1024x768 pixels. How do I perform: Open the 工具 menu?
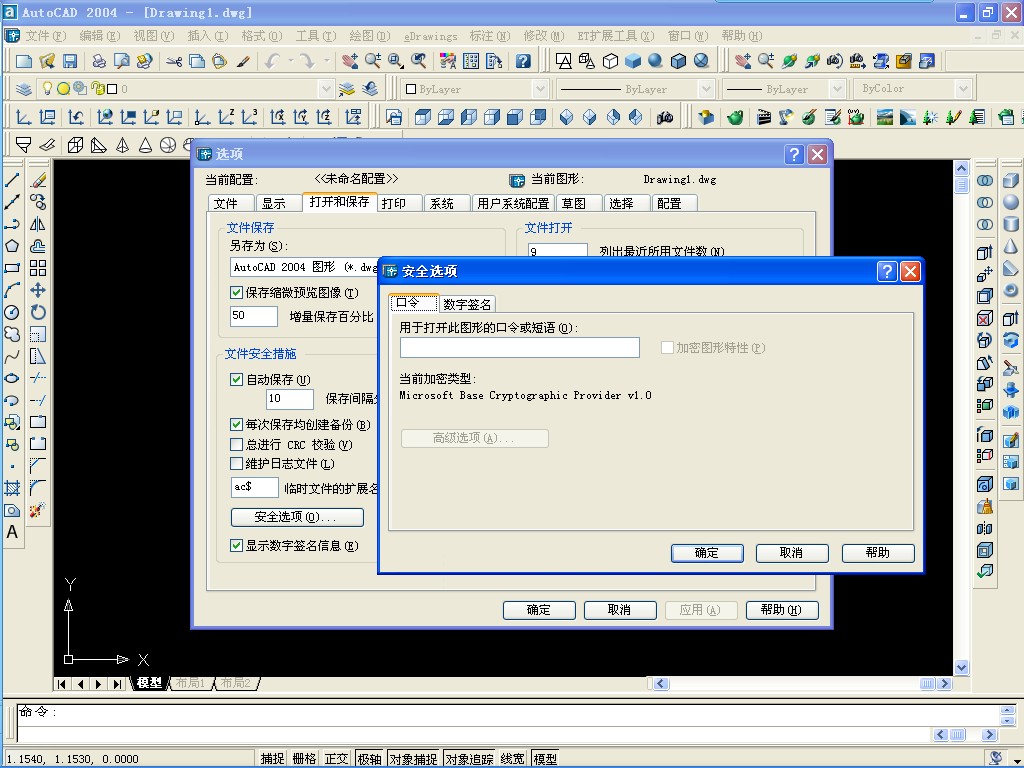316,35
